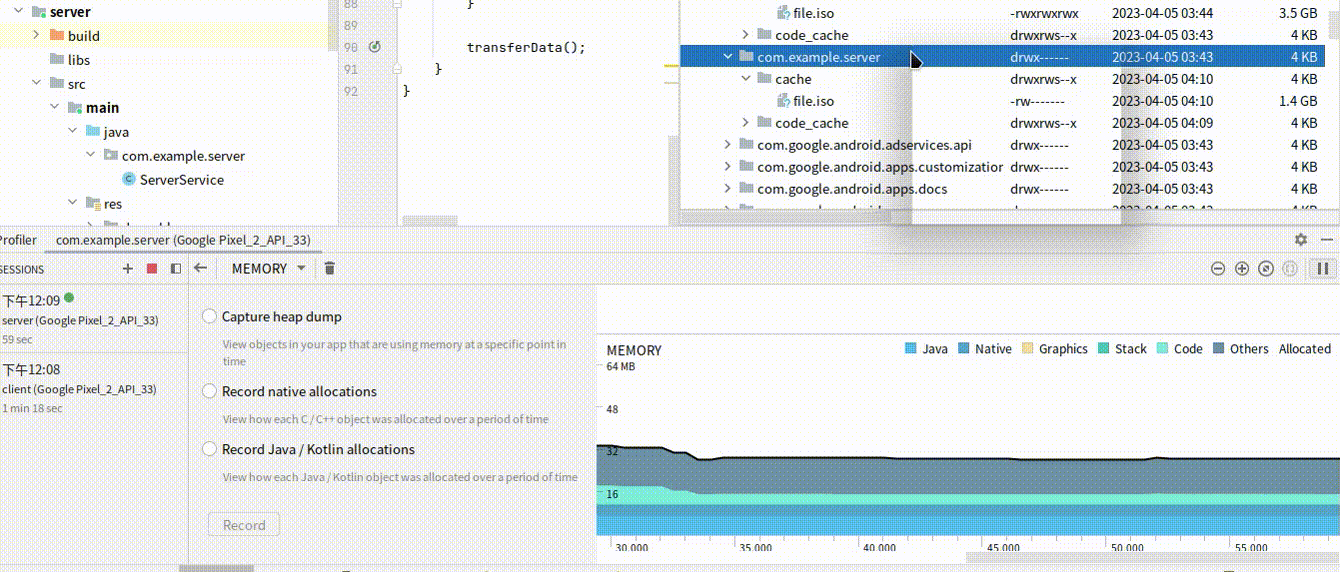Click the memory timeline horizontal scrollbar
Screen dimensions: 1340x572
[x=1152, y=559]
